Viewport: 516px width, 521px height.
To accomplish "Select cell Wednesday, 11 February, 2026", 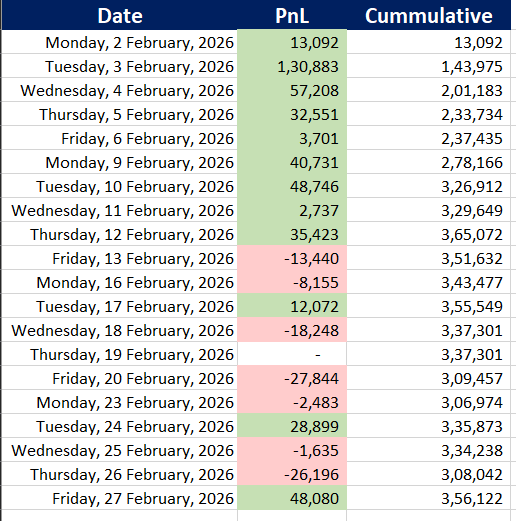I will pos(120,210).
